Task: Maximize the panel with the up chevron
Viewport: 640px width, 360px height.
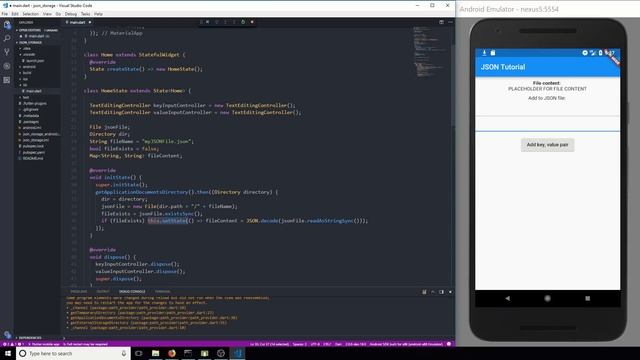Action: coord(433,292)
